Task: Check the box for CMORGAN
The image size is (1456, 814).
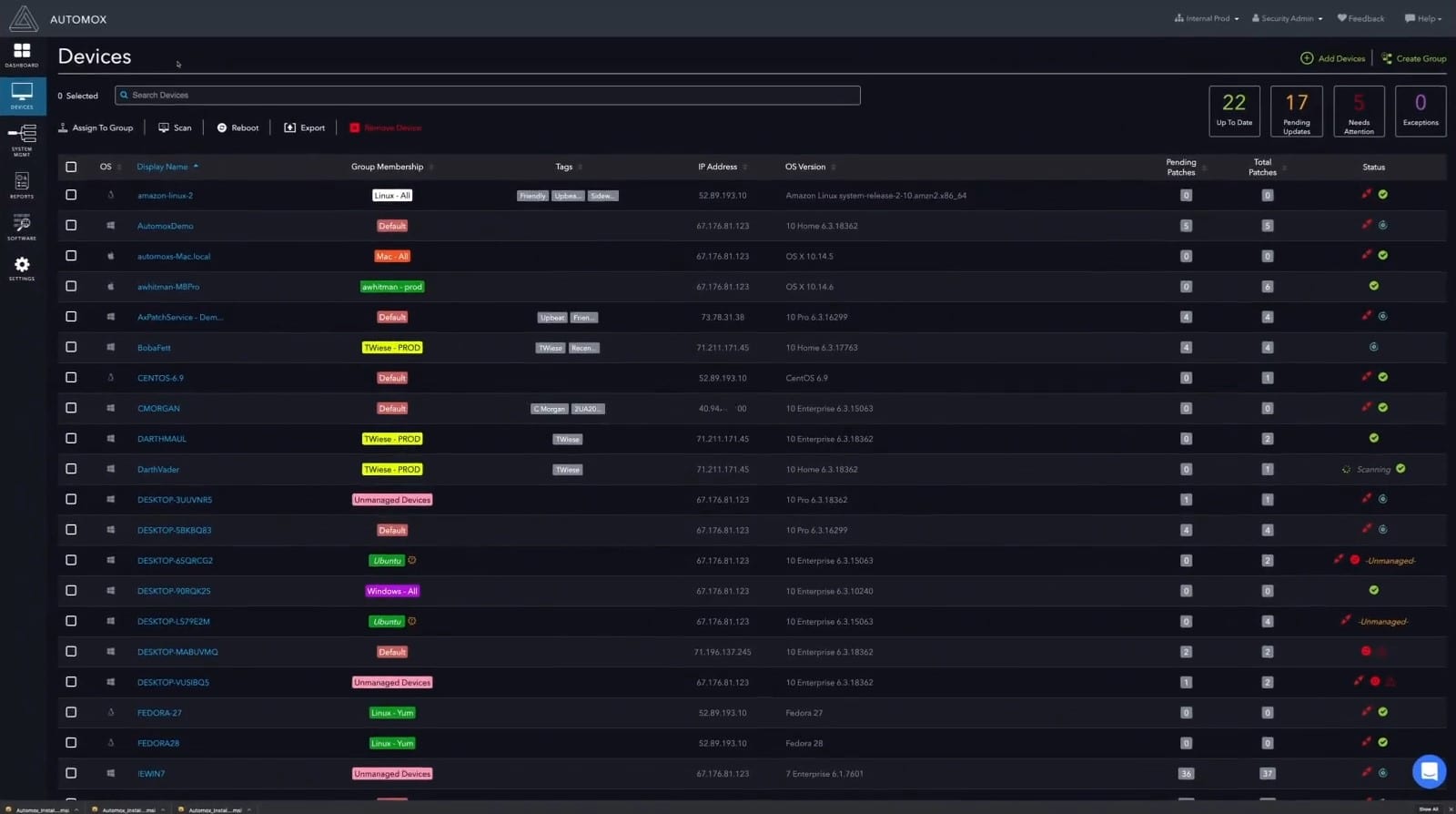Action: click(x=71, y=408)
